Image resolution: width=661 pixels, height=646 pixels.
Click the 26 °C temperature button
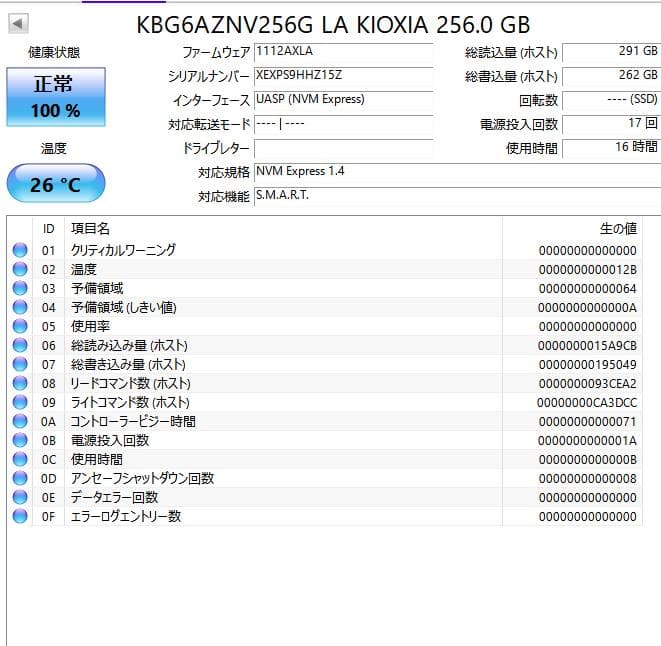coord(56,183)
